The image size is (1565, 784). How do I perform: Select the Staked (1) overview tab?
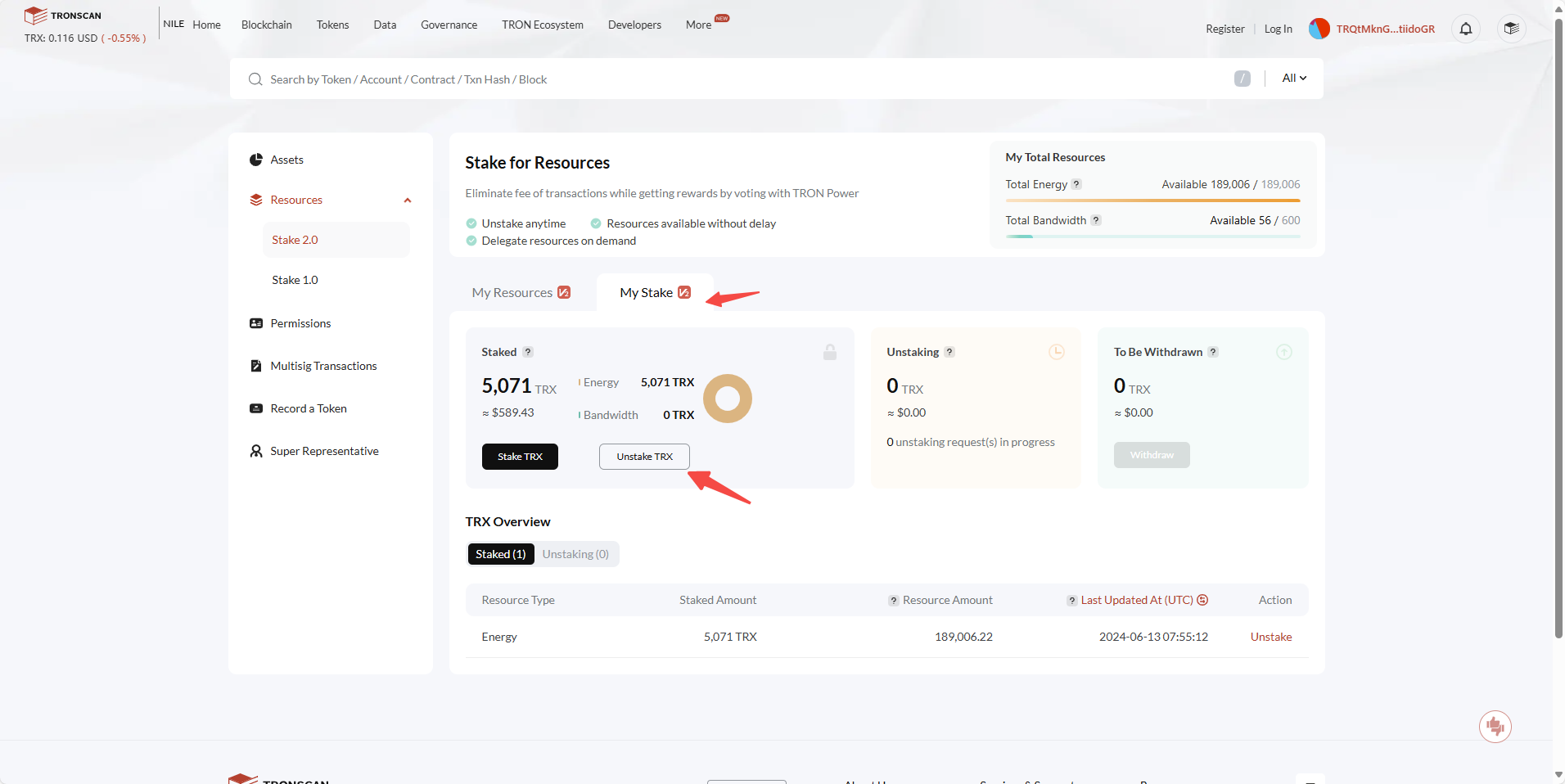click(x=501, y=554)
